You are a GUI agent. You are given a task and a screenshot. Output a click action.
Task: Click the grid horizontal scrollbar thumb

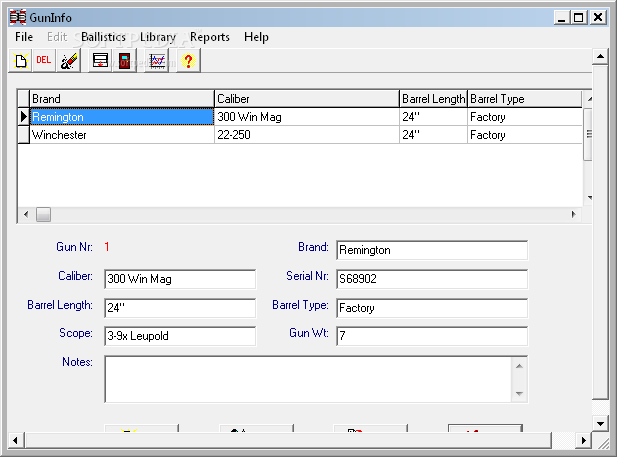click(x=43, y=215)
